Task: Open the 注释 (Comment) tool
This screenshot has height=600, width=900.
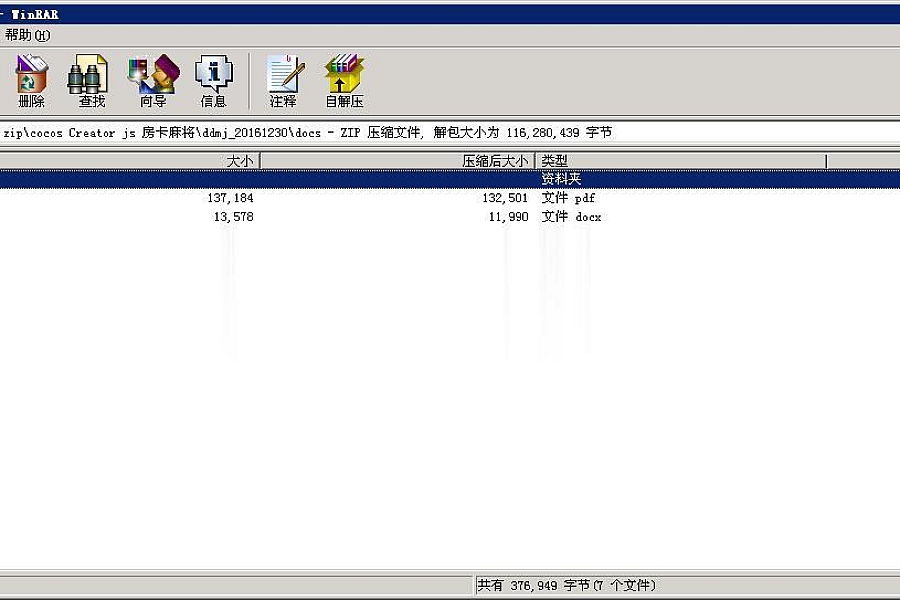Action: pyautogui.click(x=283, y=81)
